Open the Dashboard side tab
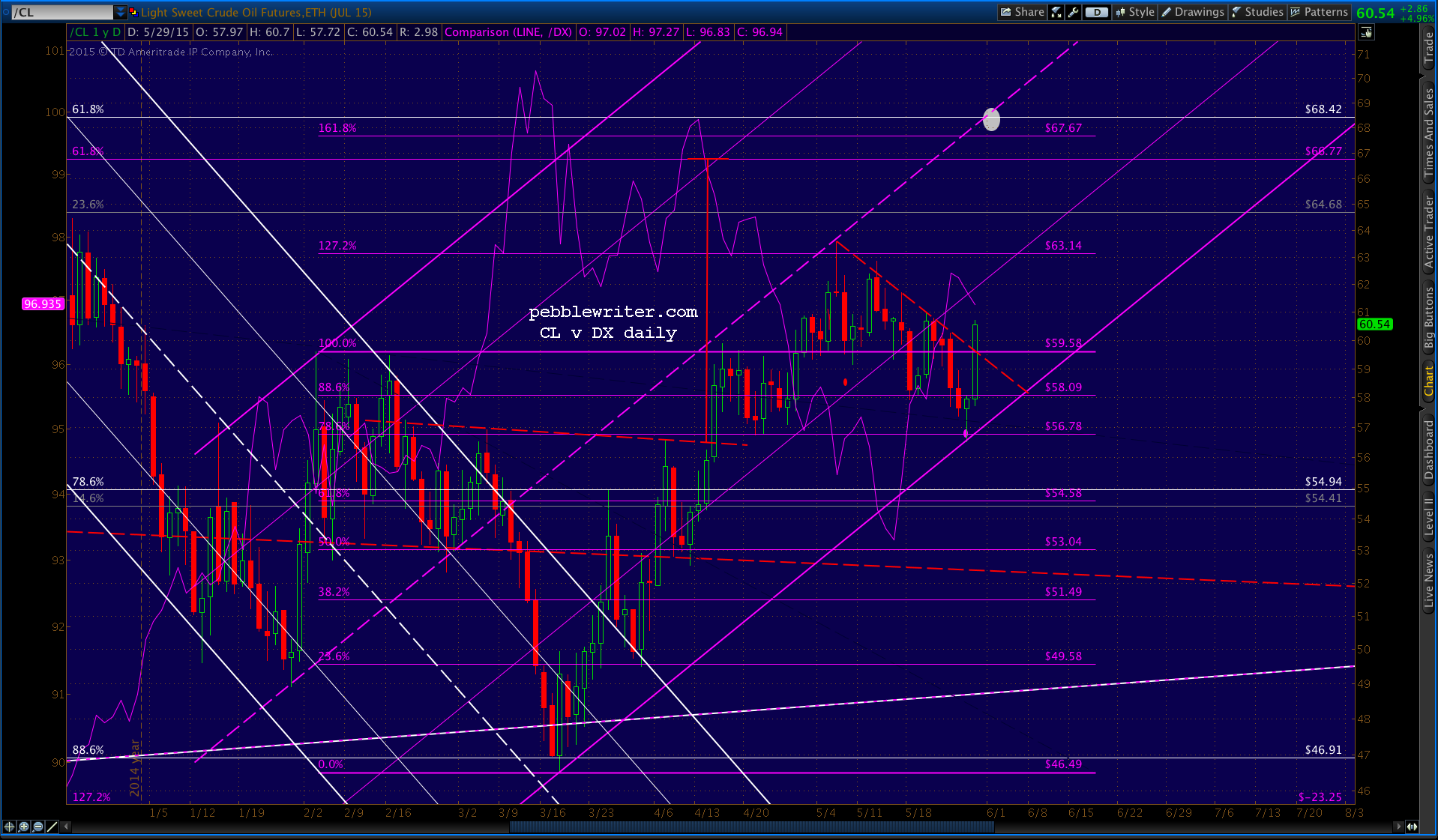1438x840 pixels. 1429,450
